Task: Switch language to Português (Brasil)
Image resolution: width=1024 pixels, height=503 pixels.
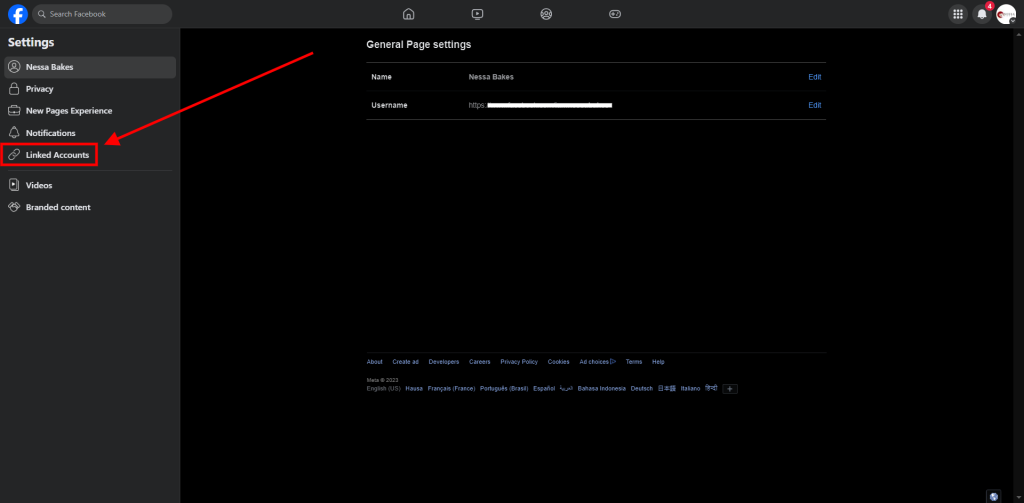Action: coord(504,389)
